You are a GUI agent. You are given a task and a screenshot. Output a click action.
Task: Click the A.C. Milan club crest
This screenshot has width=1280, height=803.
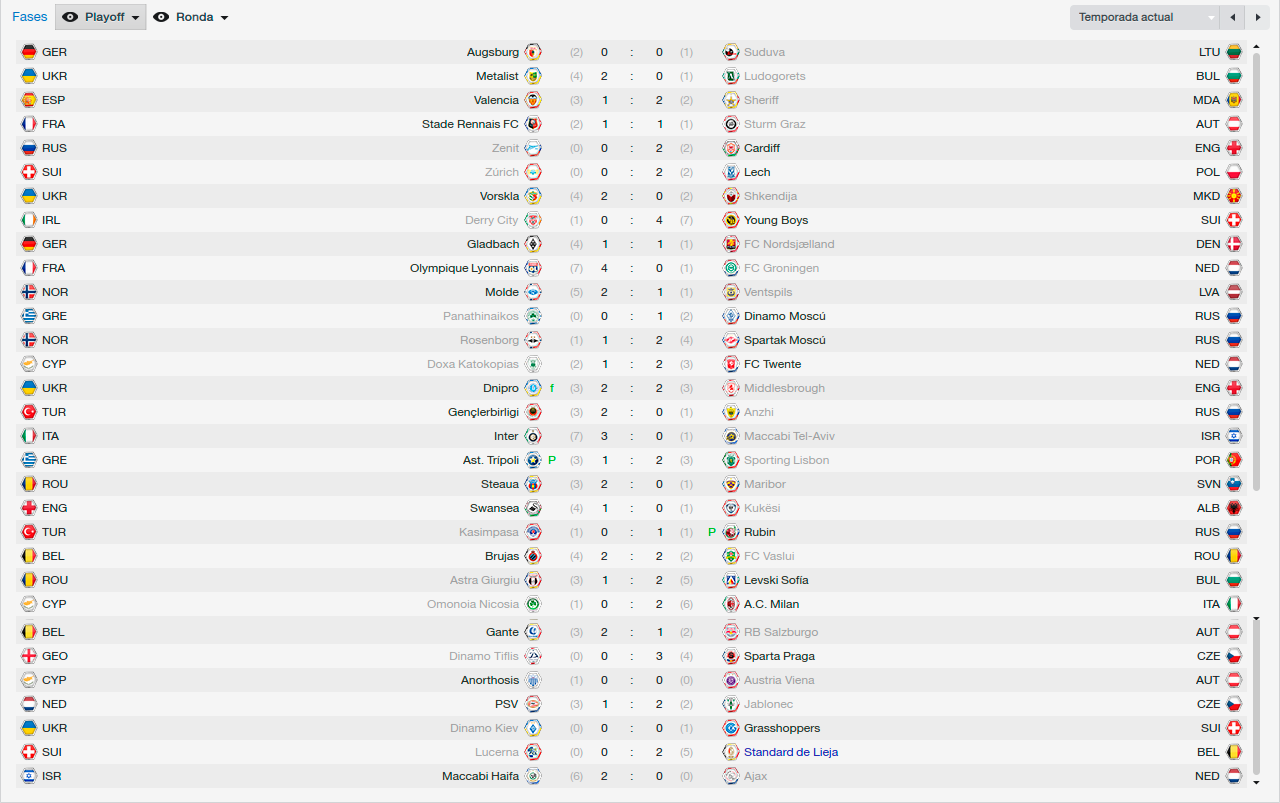731,604
